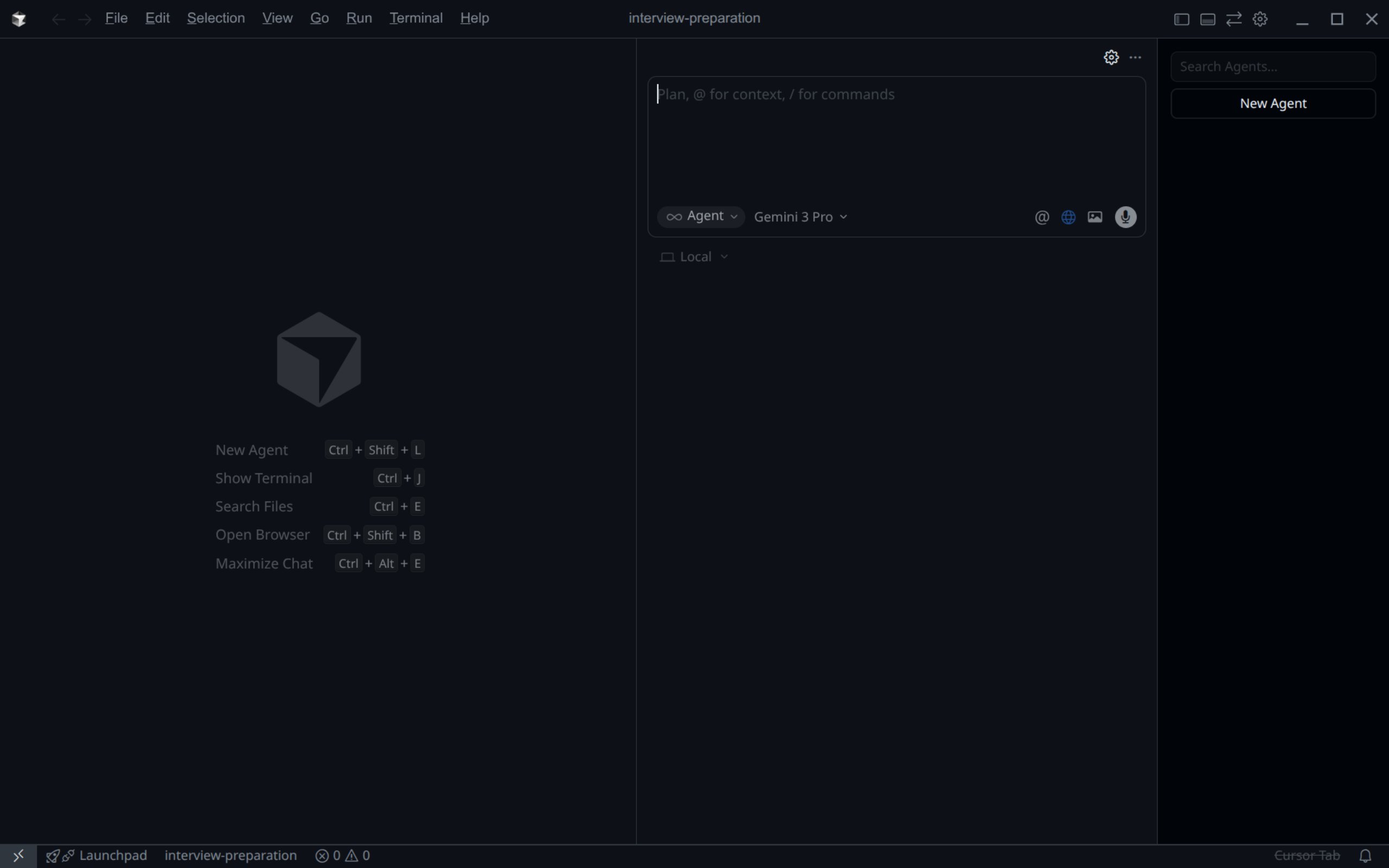Click the navigate back arrow
The height and width of the screenshot is (868, 1389).
(58, 18)
